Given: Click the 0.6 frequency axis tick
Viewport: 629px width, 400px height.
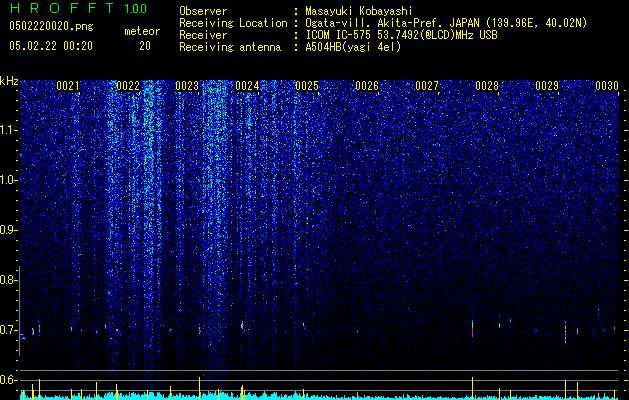Looking at the screenshot, I should tap(8, 380).
